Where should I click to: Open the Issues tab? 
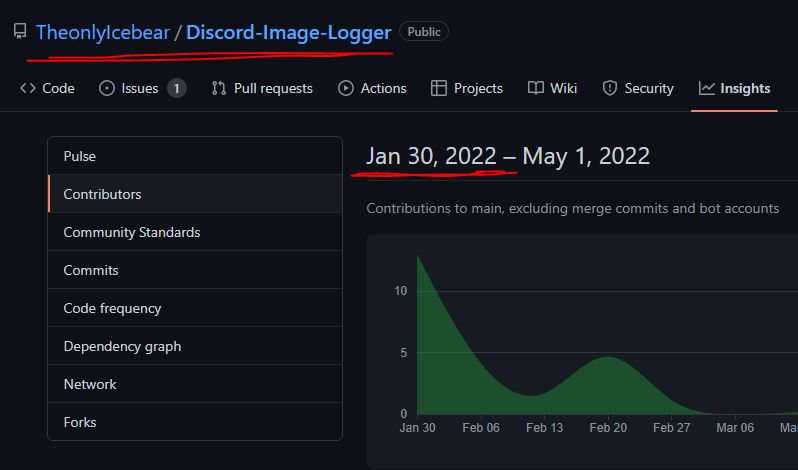point(142,88)
